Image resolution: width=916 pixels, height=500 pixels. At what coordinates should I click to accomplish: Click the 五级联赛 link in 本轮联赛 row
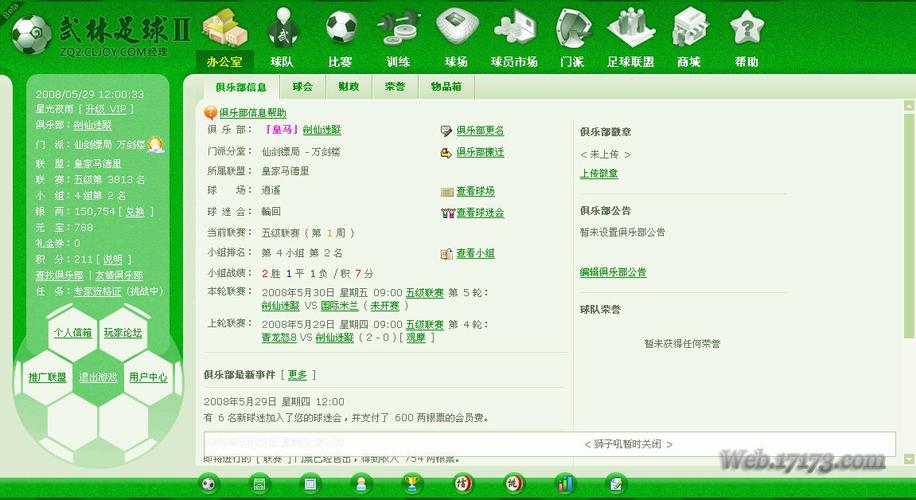[425, 293]
